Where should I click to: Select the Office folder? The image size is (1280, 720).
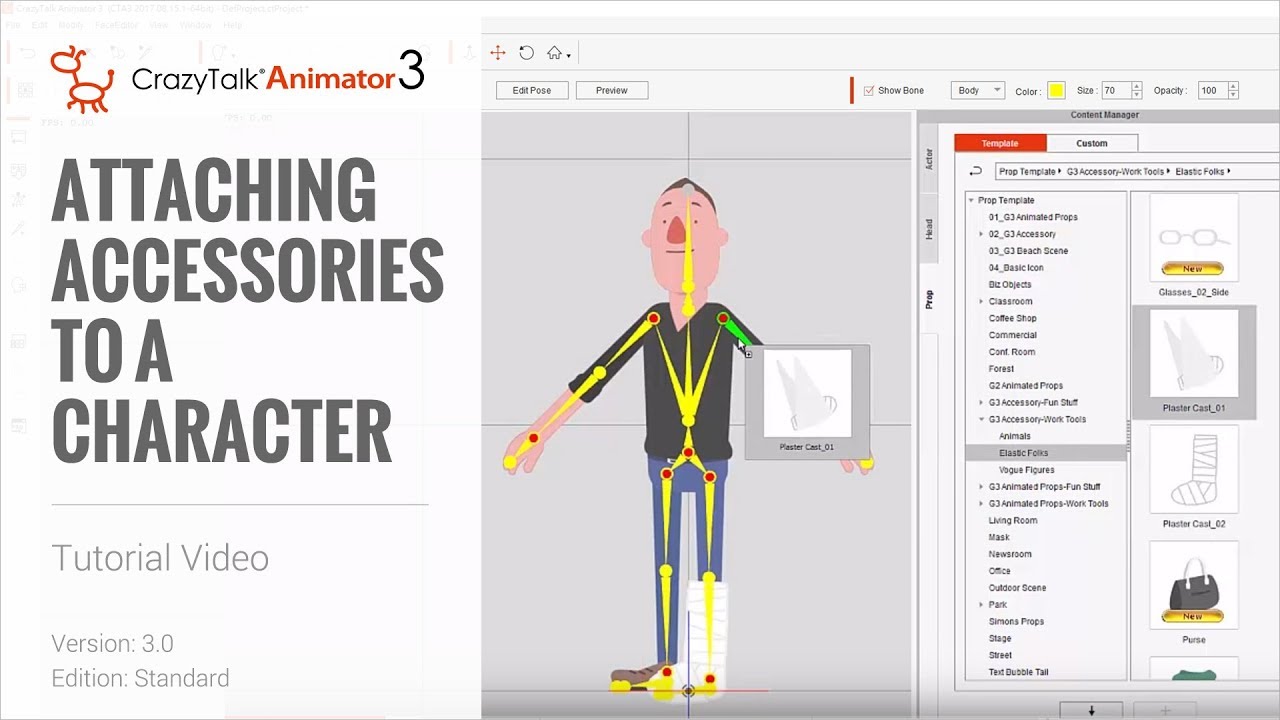pos(999,571)
